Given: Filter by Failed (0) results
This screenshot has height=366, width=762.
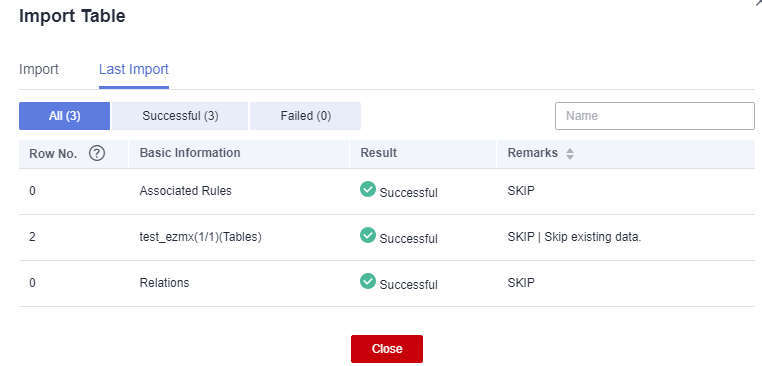Looking at the screenshot, I should click(306, 116).
